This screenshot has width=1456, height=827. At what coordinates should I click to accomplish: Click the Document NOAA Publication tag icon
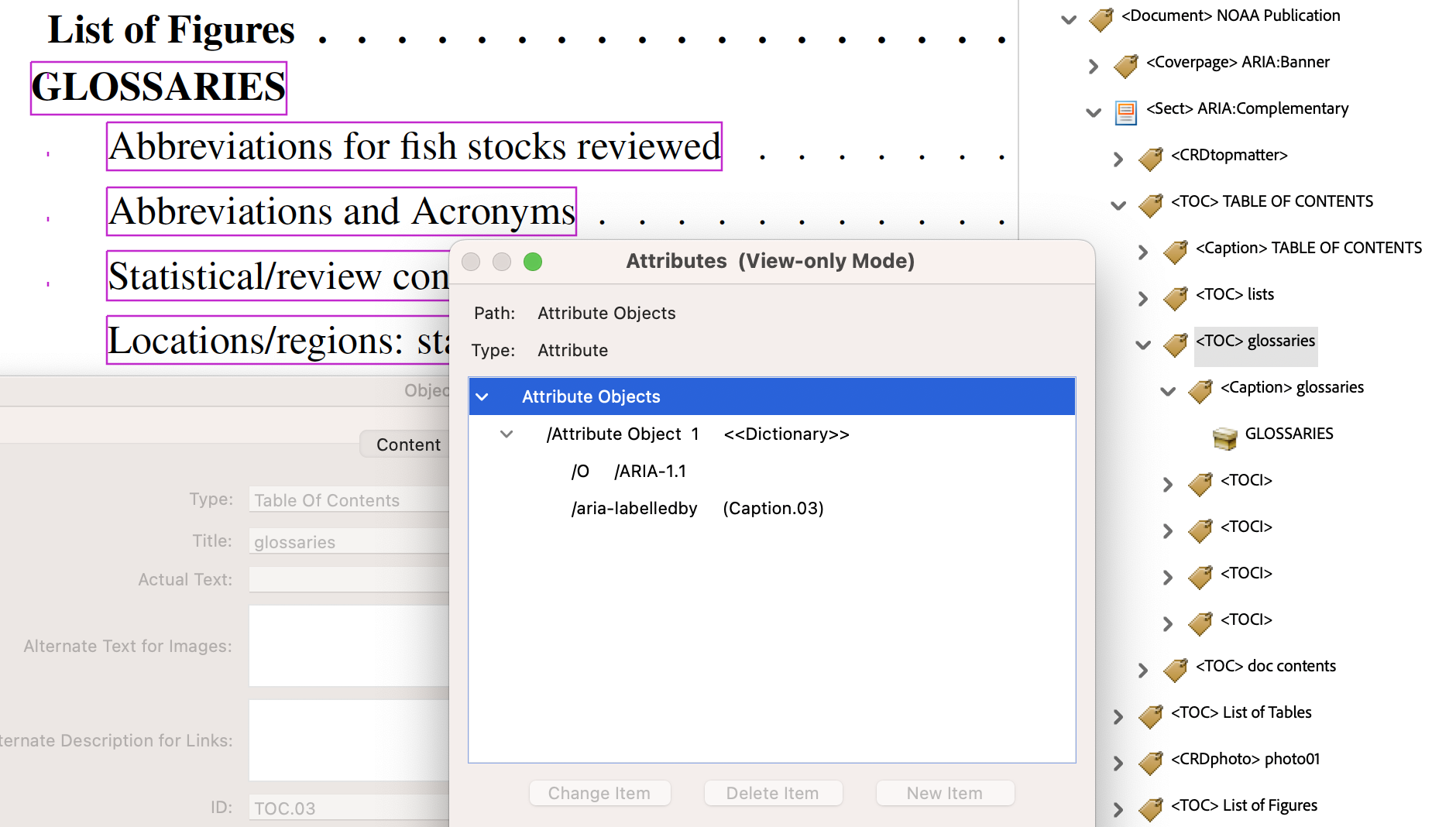[1101, 19]
